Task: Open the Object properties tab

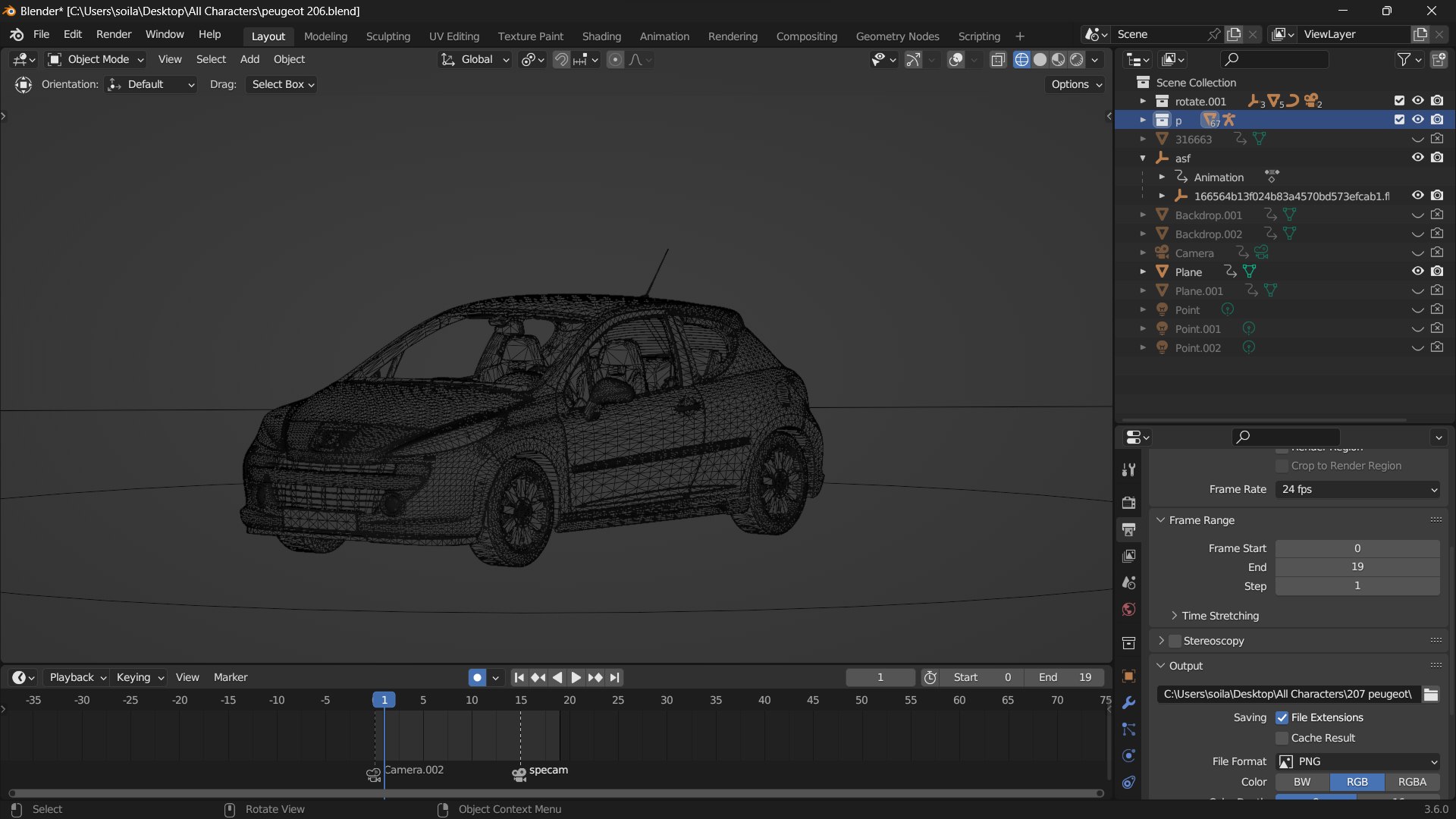Action: coord(1128,676)
